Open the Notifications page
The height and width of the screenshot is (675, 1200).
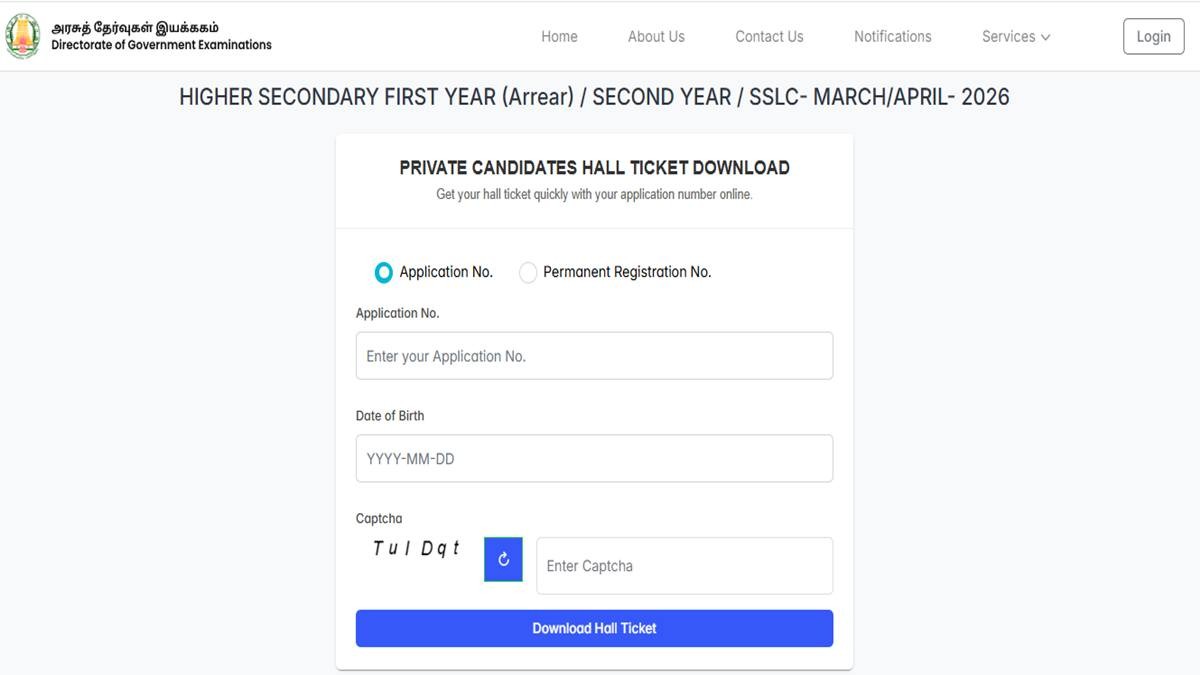(892, 36)
